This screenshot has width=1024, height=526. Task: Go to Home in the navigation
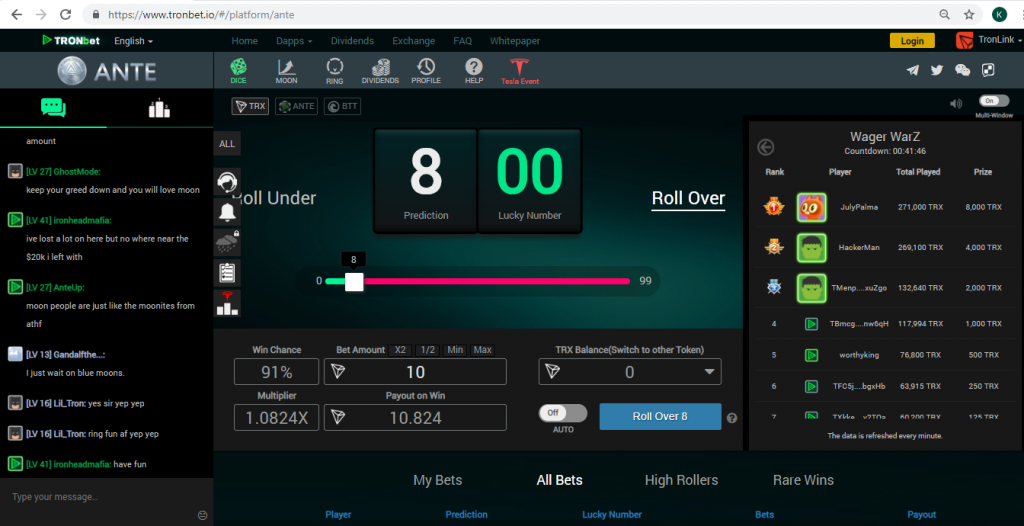coord(245,41)
